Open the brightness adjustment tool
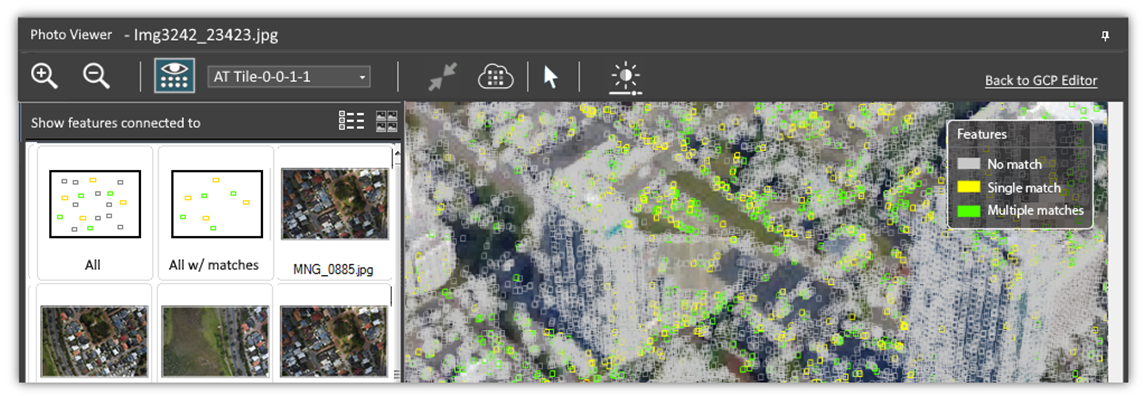Image resolution: width=1144 pixels, height=396 pixels. click(x=626, y=78)
